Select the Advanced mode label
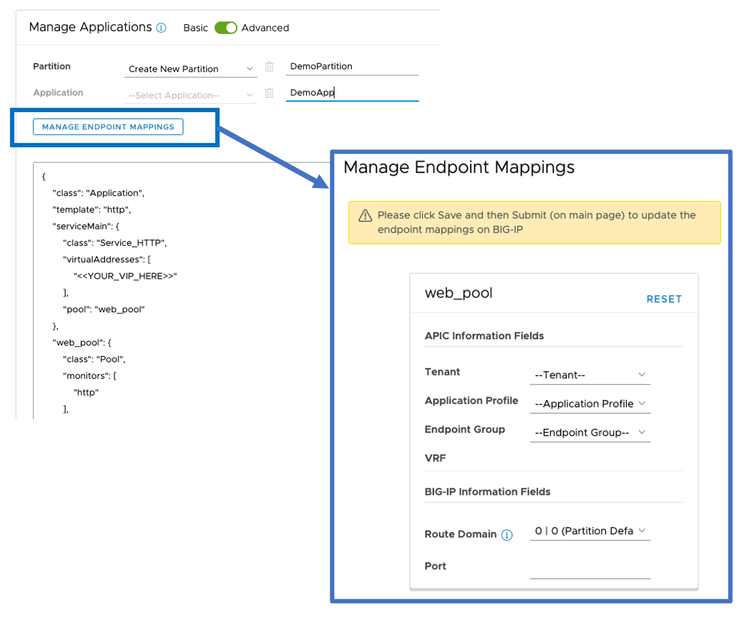This screenshot has height=621, width=750. coord(265,28)
